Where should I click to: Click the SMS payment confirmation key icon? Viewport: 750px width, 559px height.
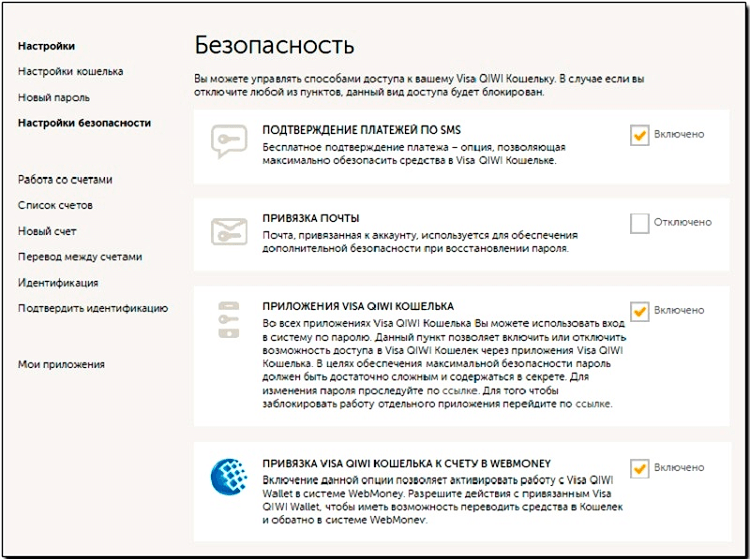point(229,142)
